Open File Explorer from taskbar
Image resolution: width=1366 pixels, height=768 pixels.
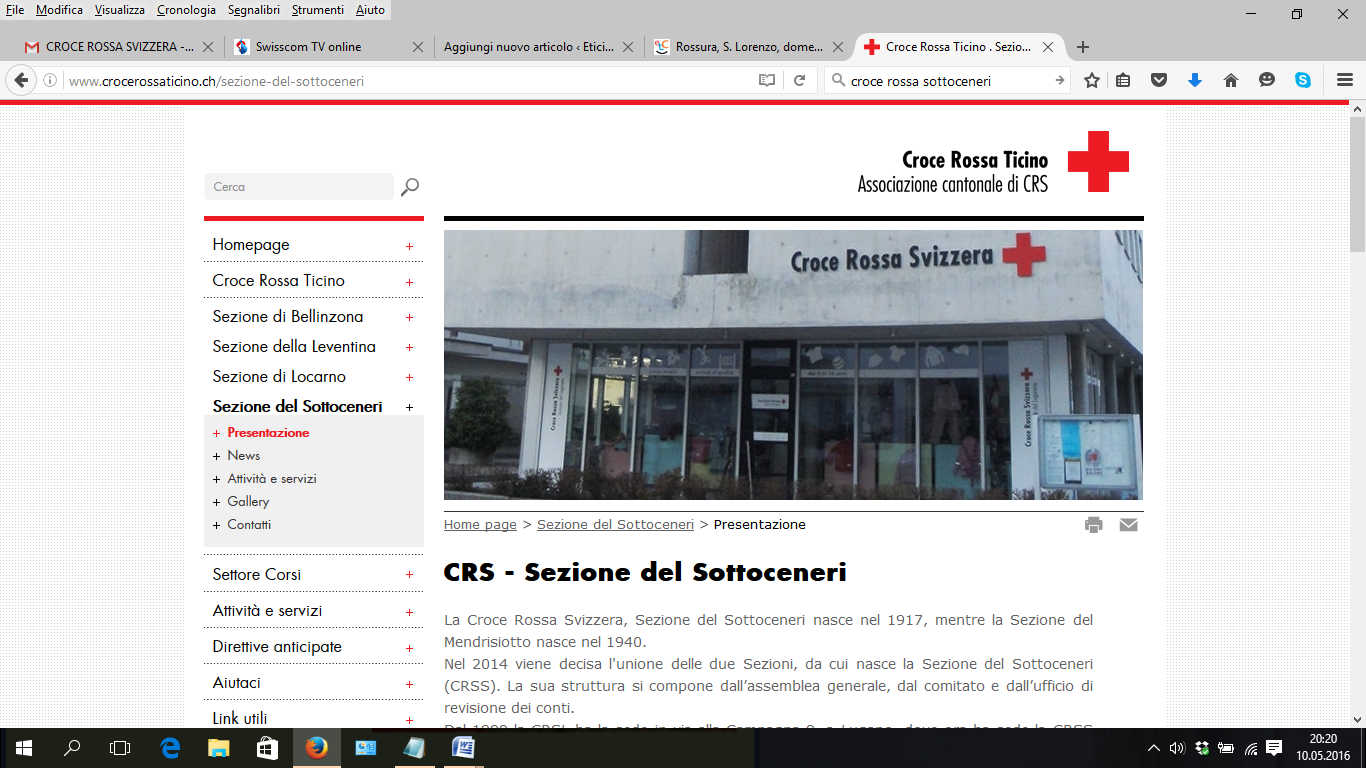[219, 748]
